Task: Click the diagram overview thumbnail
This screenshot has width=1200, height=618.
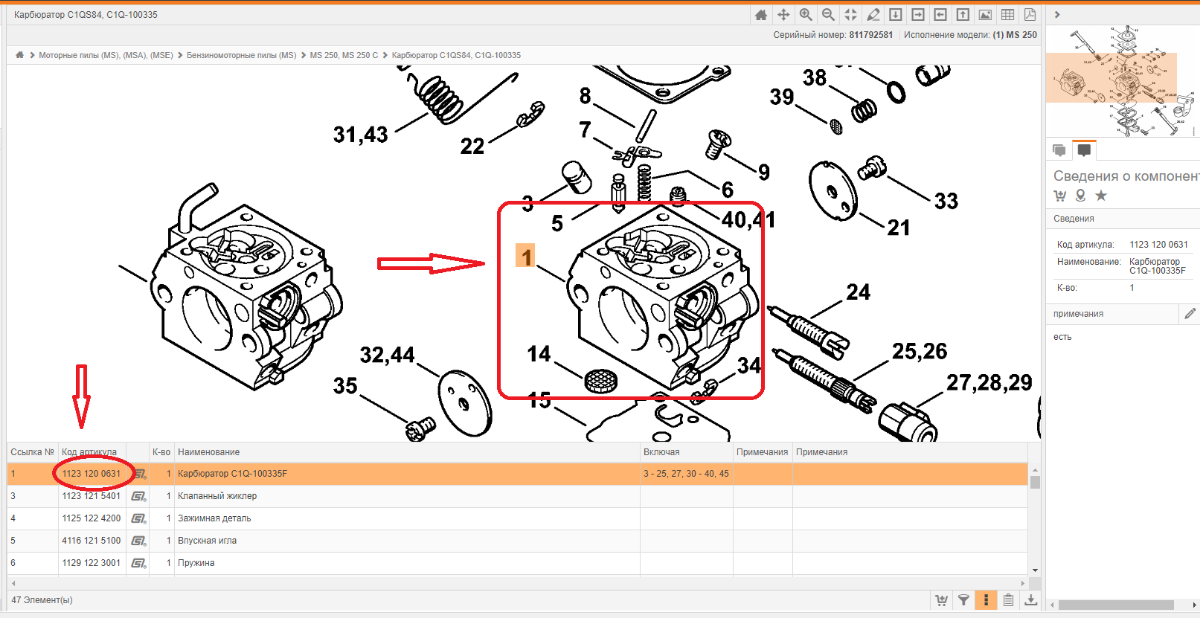Action: coord(1122,81)
